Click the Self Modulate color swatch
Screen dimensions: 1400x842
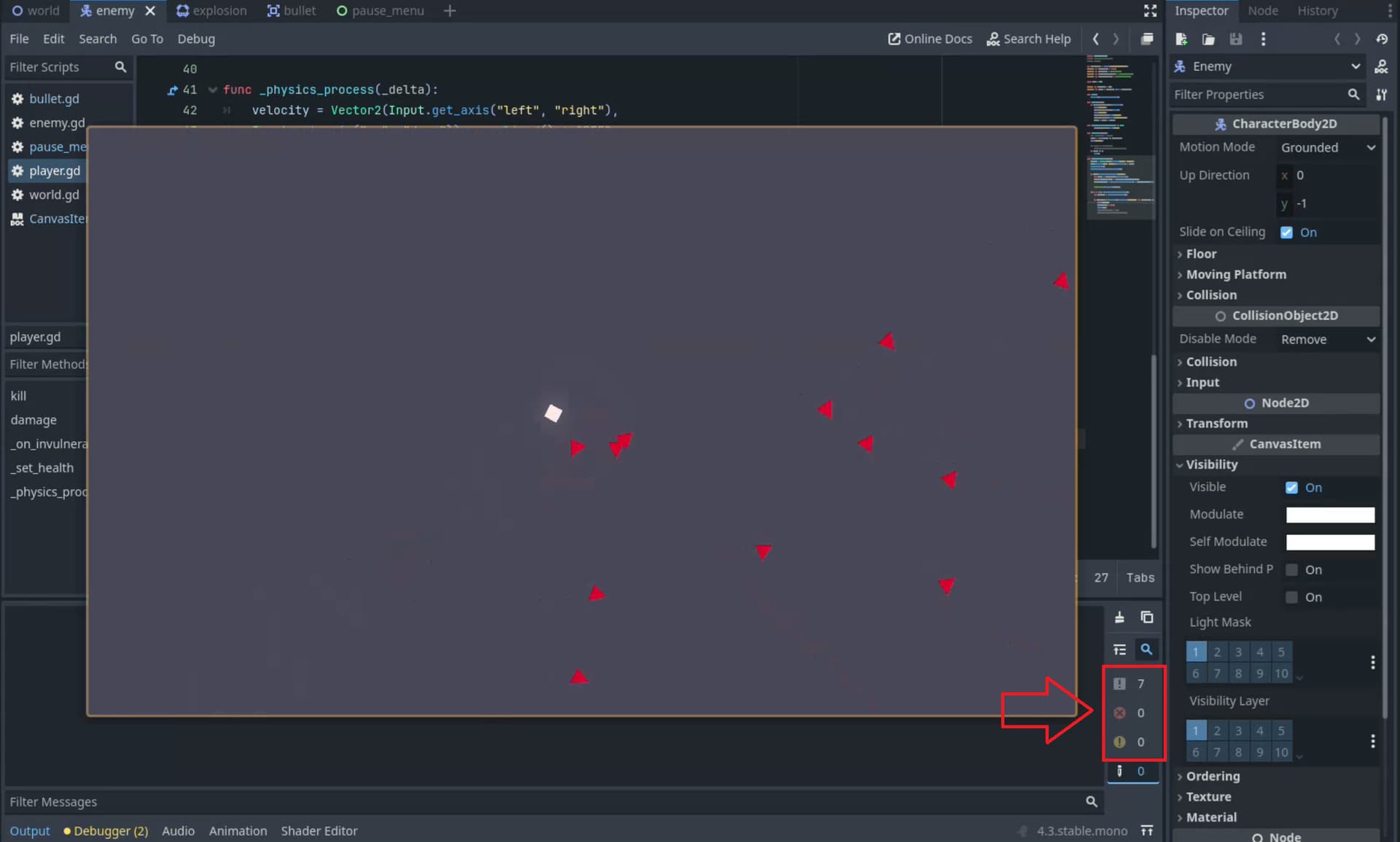click(x=1330, y=542)
